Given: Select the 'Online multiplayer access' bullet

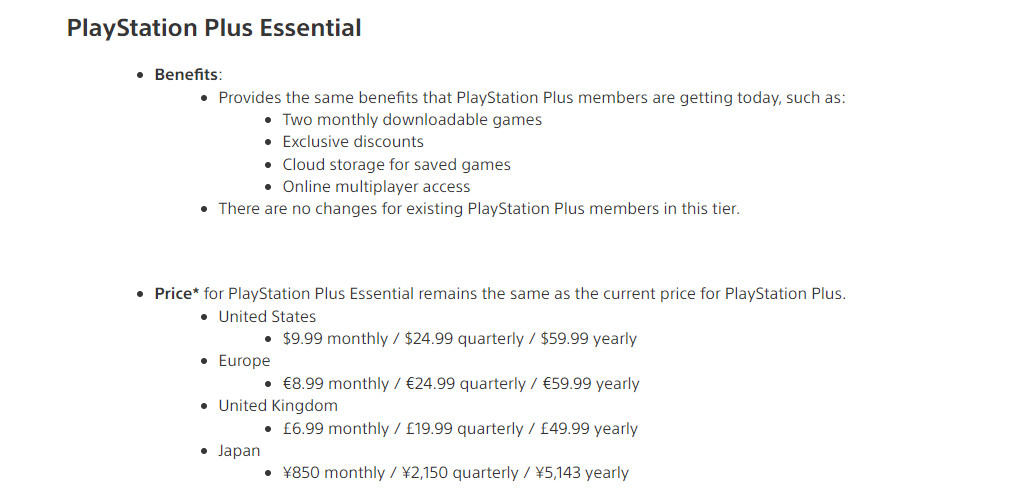Looking at the screenshot, I should pyautogui.click(x=376, y=187).
